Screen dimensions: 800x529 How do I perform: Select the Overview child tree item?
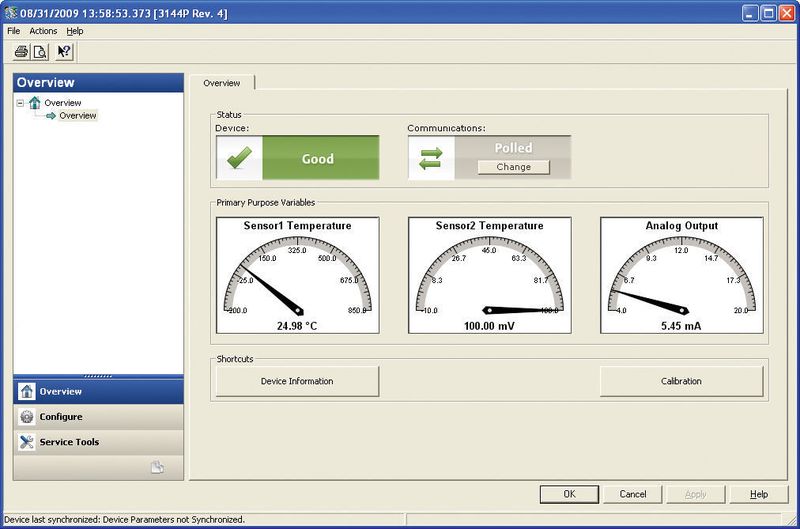tap(77, 116)
